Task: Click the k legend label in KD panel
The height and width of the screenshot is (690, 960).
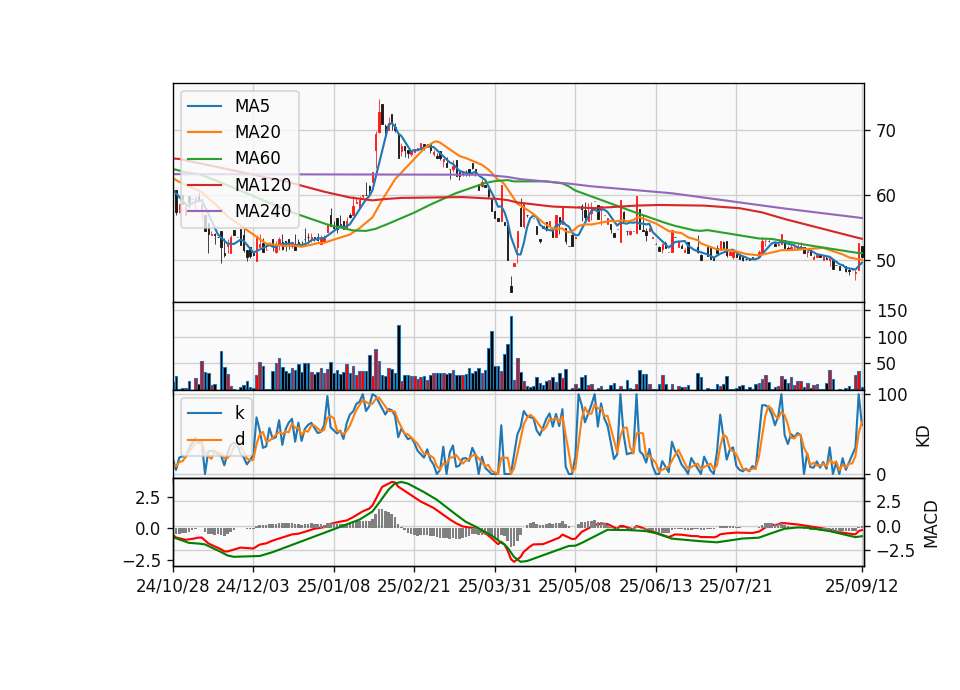Action: [x=239, y=413]
